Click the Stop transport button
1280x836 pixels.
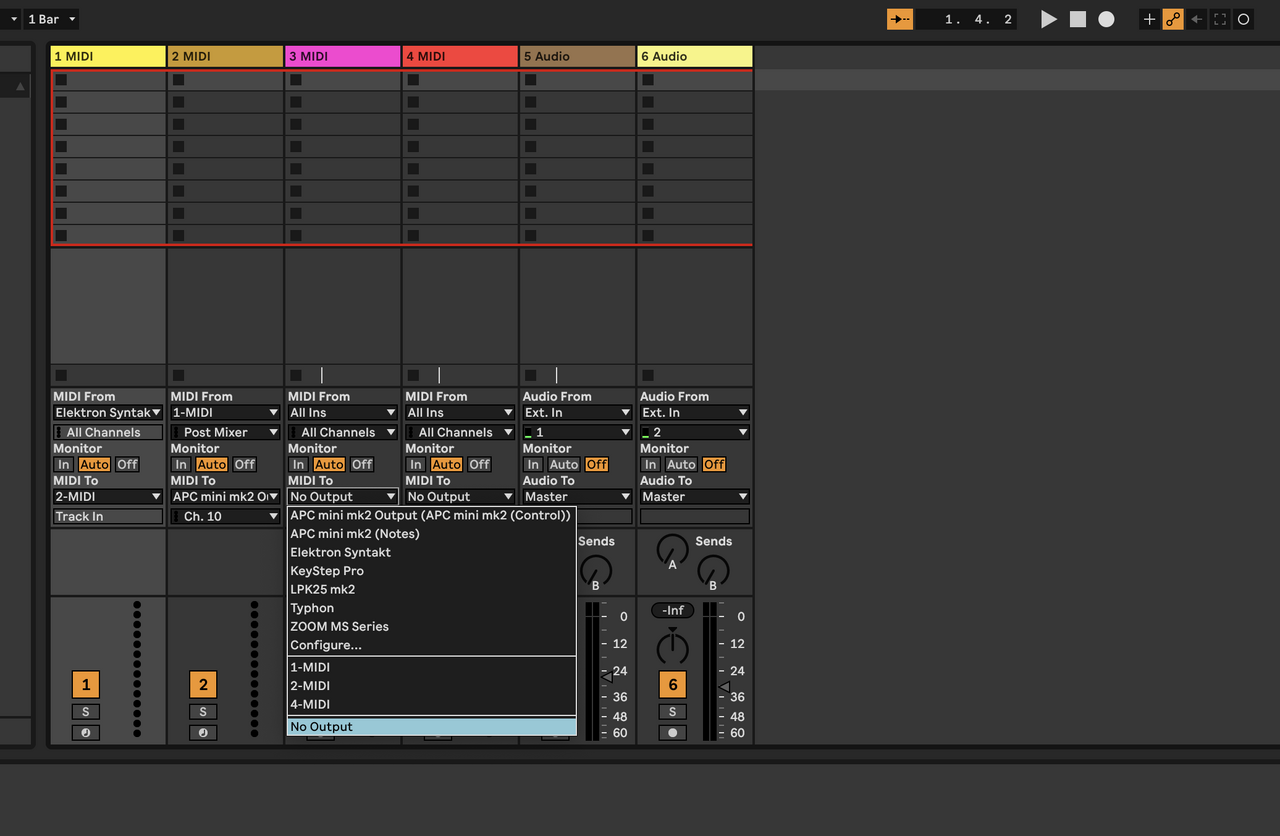[1077, 19]
